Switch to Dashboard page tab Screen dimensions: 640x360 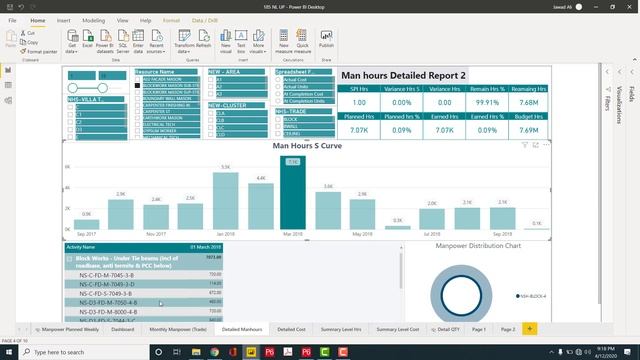(122, 329)
